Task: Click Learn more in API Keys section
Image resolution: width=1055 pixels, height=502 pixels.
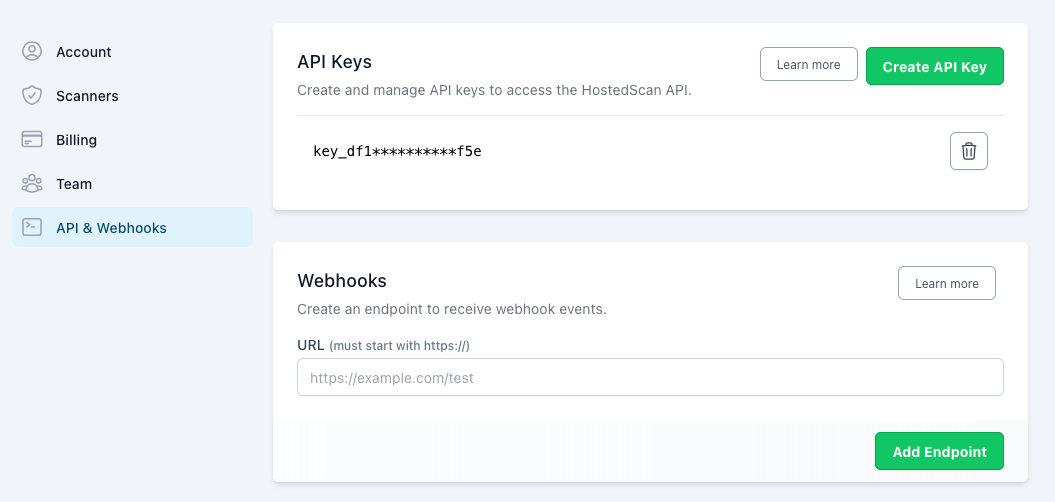Action: [x=808, y=65]
